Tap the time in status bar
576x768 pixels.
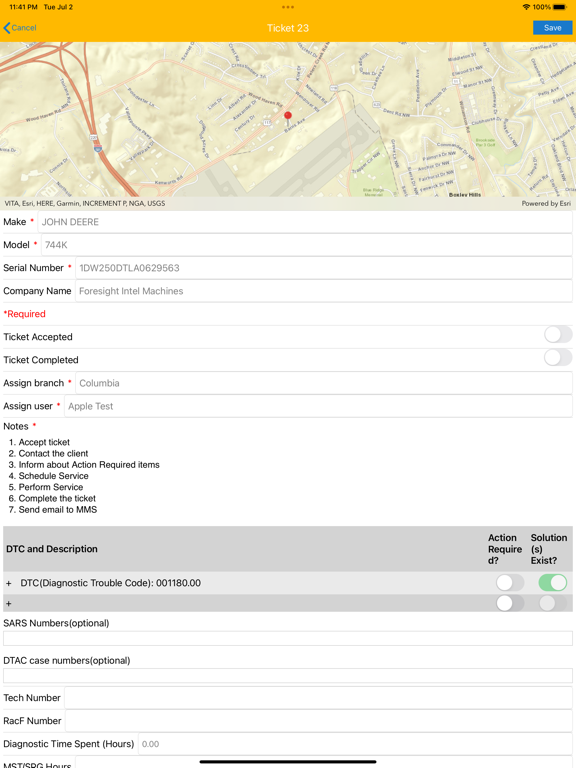[x=23, y=7]
